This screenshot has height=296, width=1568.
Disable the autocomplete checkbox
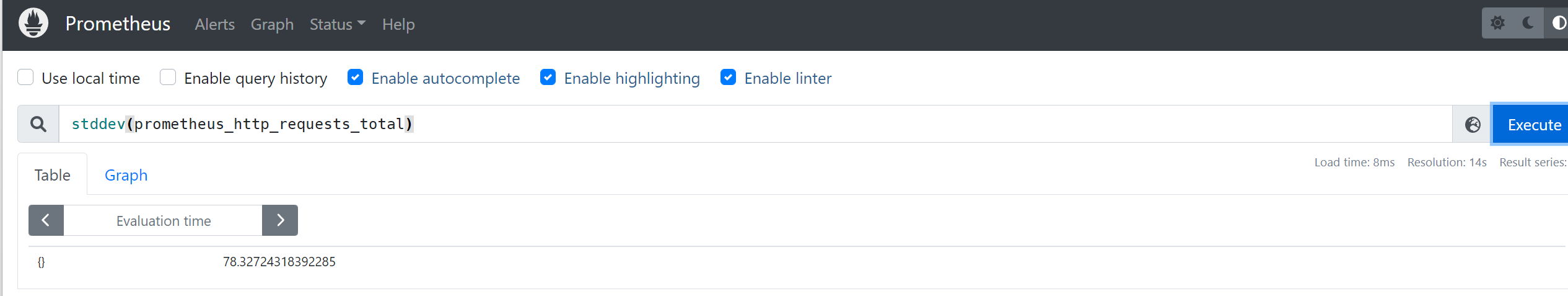click(x=355, y=78)
